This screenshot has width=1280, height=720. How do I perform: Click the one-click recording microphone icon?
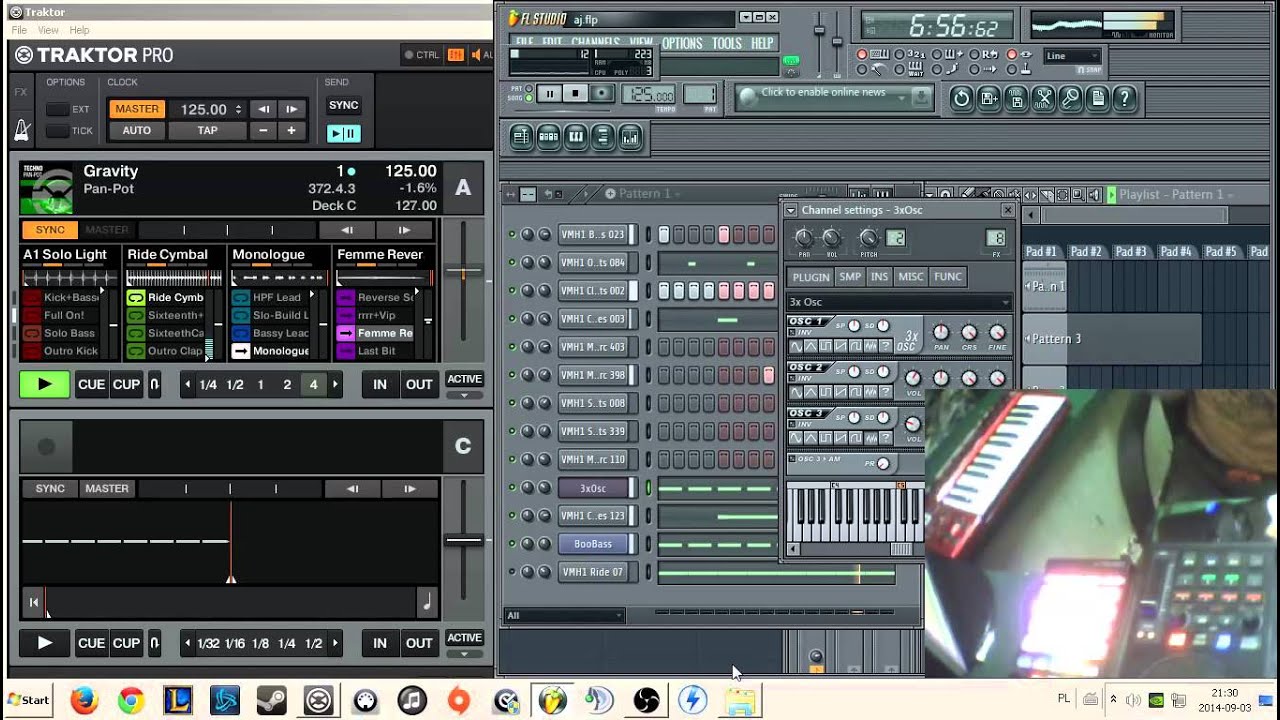pyautogui.click(x=1070, y=98)
